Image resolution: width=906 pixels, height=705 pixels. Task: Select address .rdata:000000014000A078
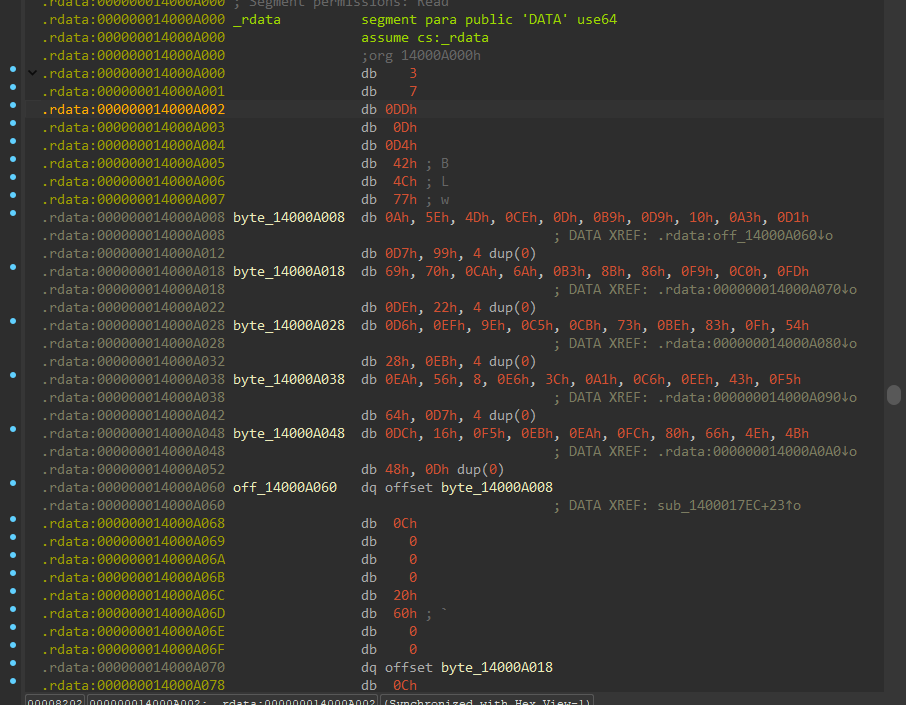[x=133, y=685]
